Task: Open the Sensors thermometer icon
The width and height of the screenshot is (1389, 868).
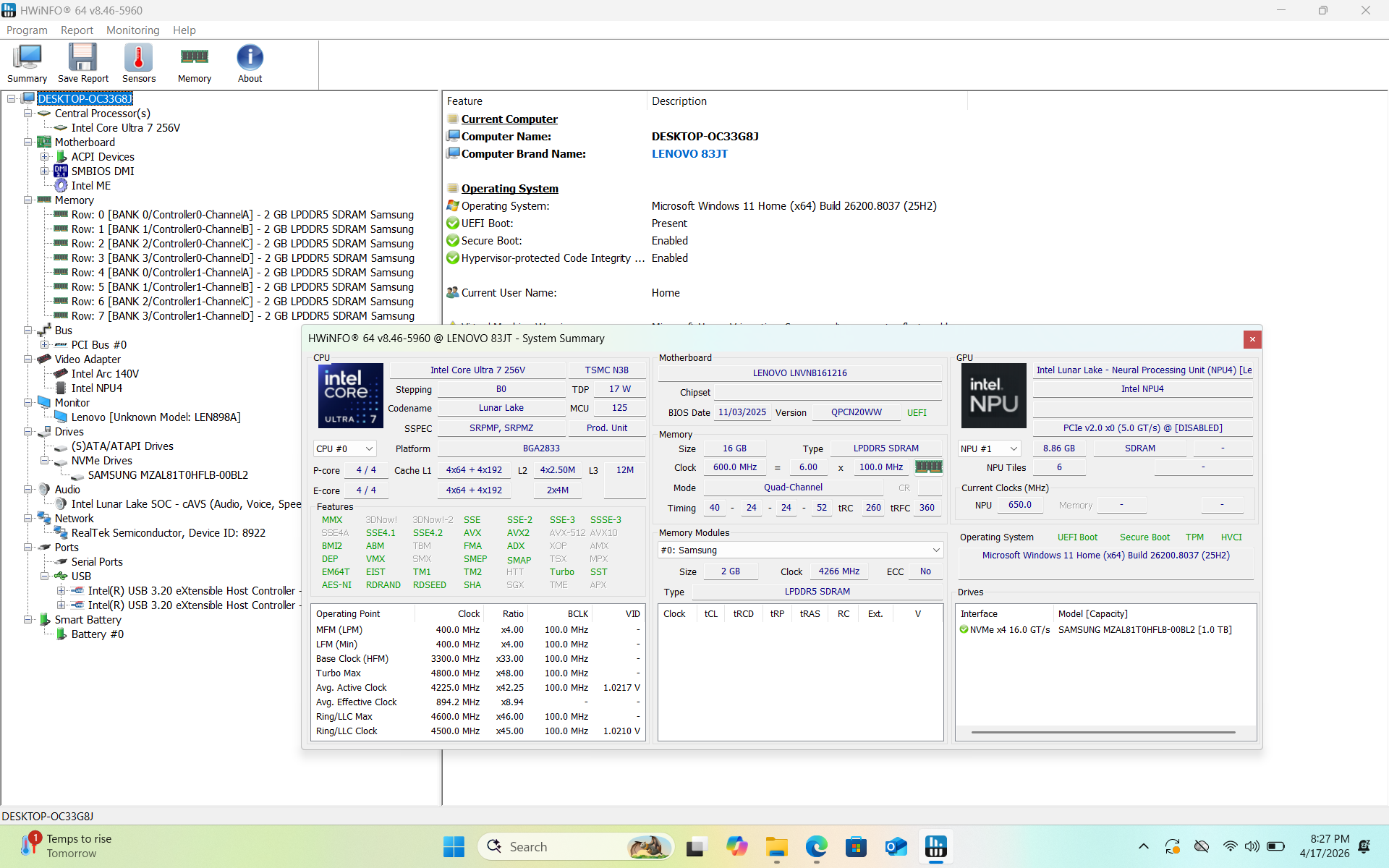Action: 139,64
